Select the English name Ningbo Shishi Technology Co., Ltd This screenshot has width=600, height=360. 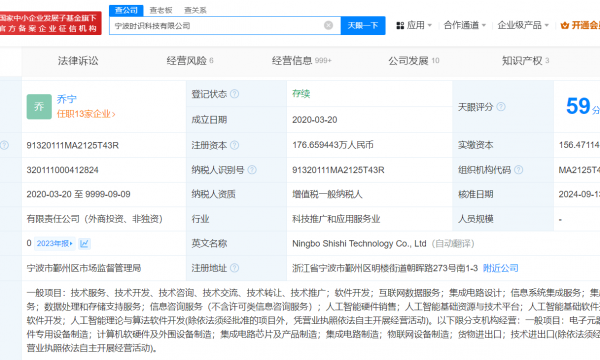[359, 243]
